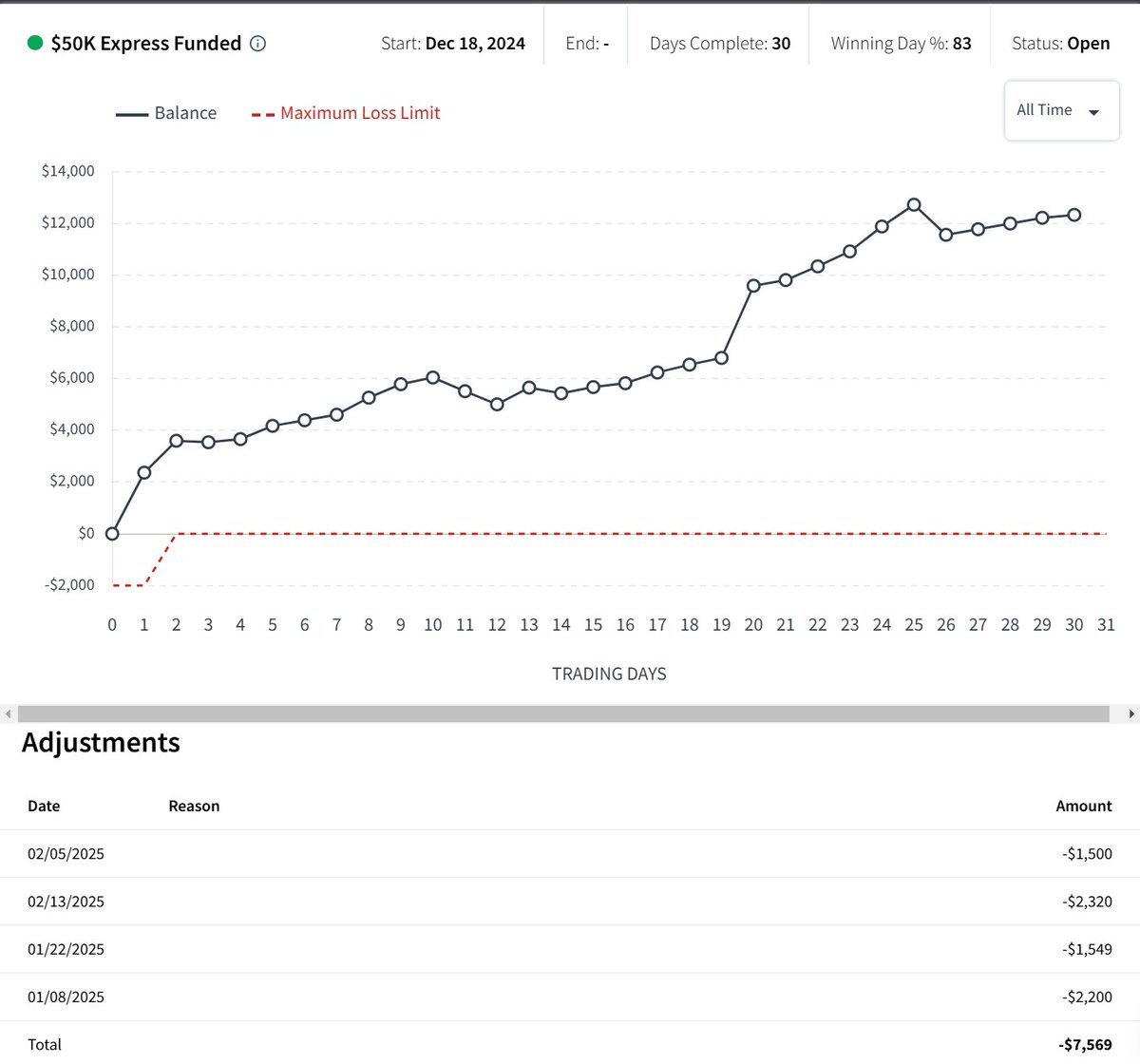Select the Winning Day % header item
Viewport: 1140px width, 1064px height.
click(901, 43)
